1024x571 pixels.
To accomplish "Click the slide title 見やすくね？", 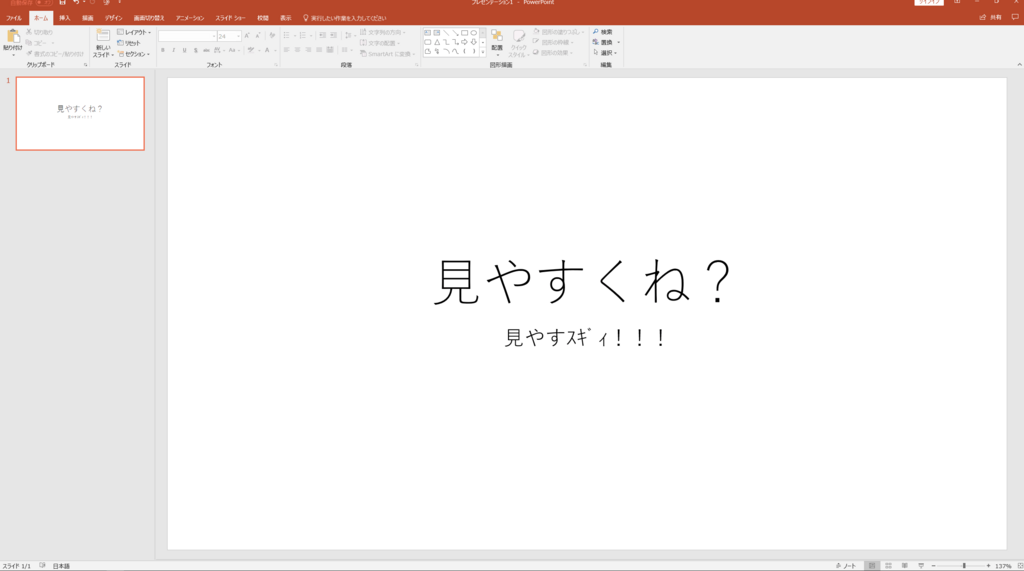I will click(x=583, y=282).
